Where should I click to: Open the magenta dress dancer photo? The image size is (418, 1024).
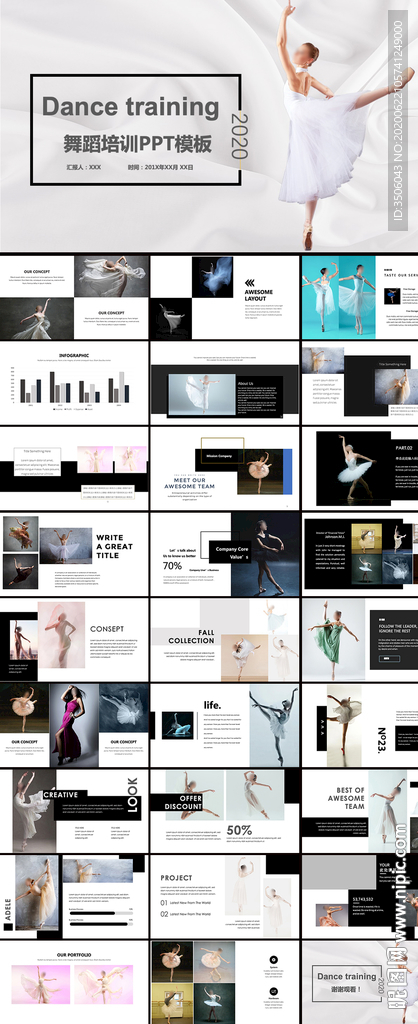pyautogui.click(x=74, y=725)
